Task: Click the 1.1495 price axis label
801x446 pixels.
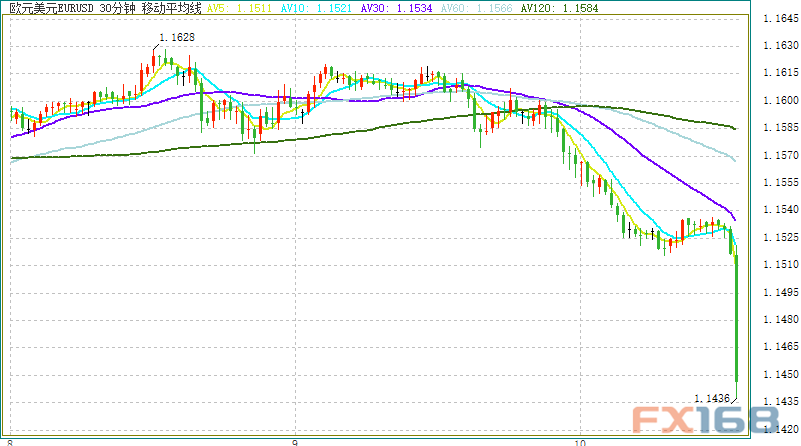Action: point(781,292)
